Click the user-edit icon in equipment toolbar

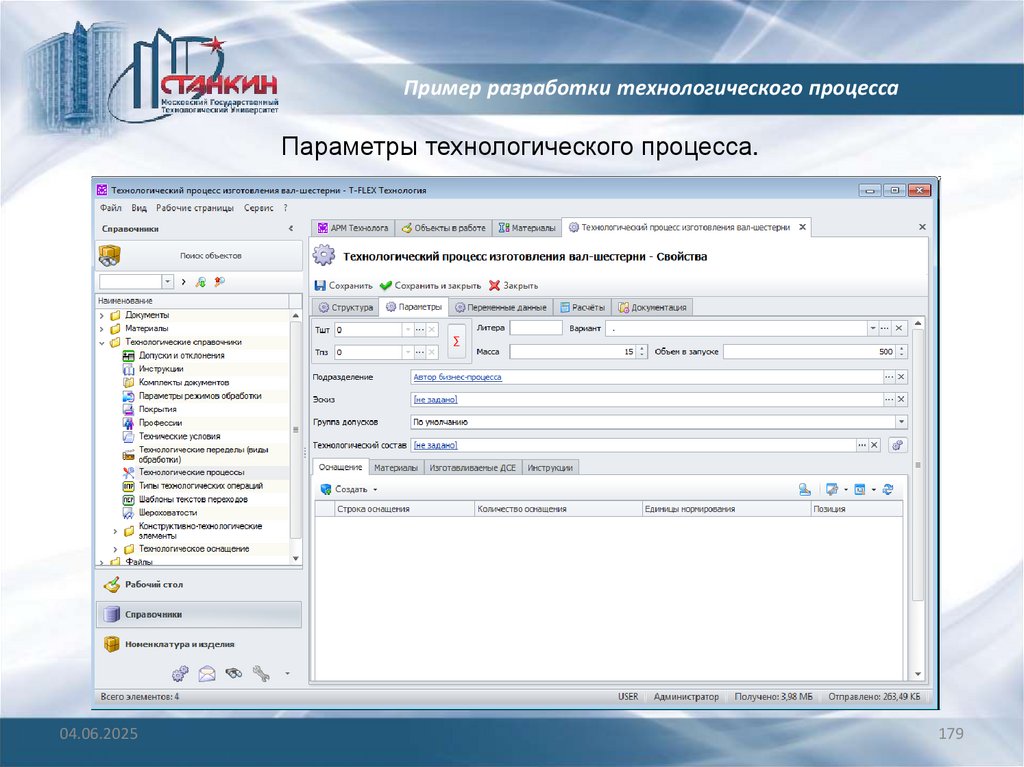805,489
